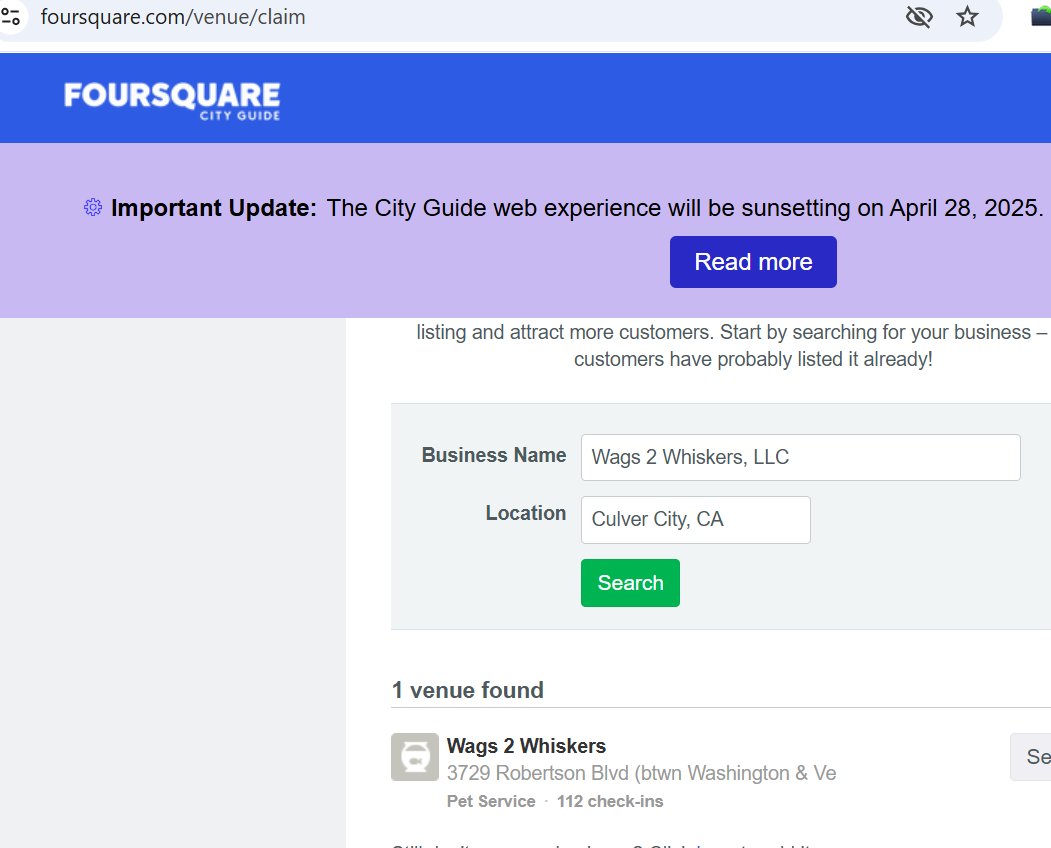Image resolution: width=1051 pixels, height=848 pixels.
Task: Click the 112 check-ins text
Action: tap(610, 801)
